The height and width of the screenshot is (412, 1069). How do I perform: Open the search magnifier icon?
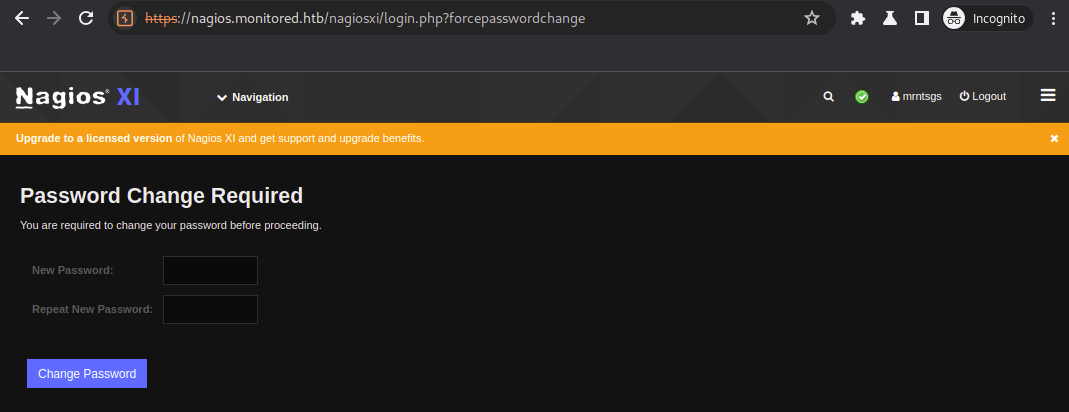point(828,97)
